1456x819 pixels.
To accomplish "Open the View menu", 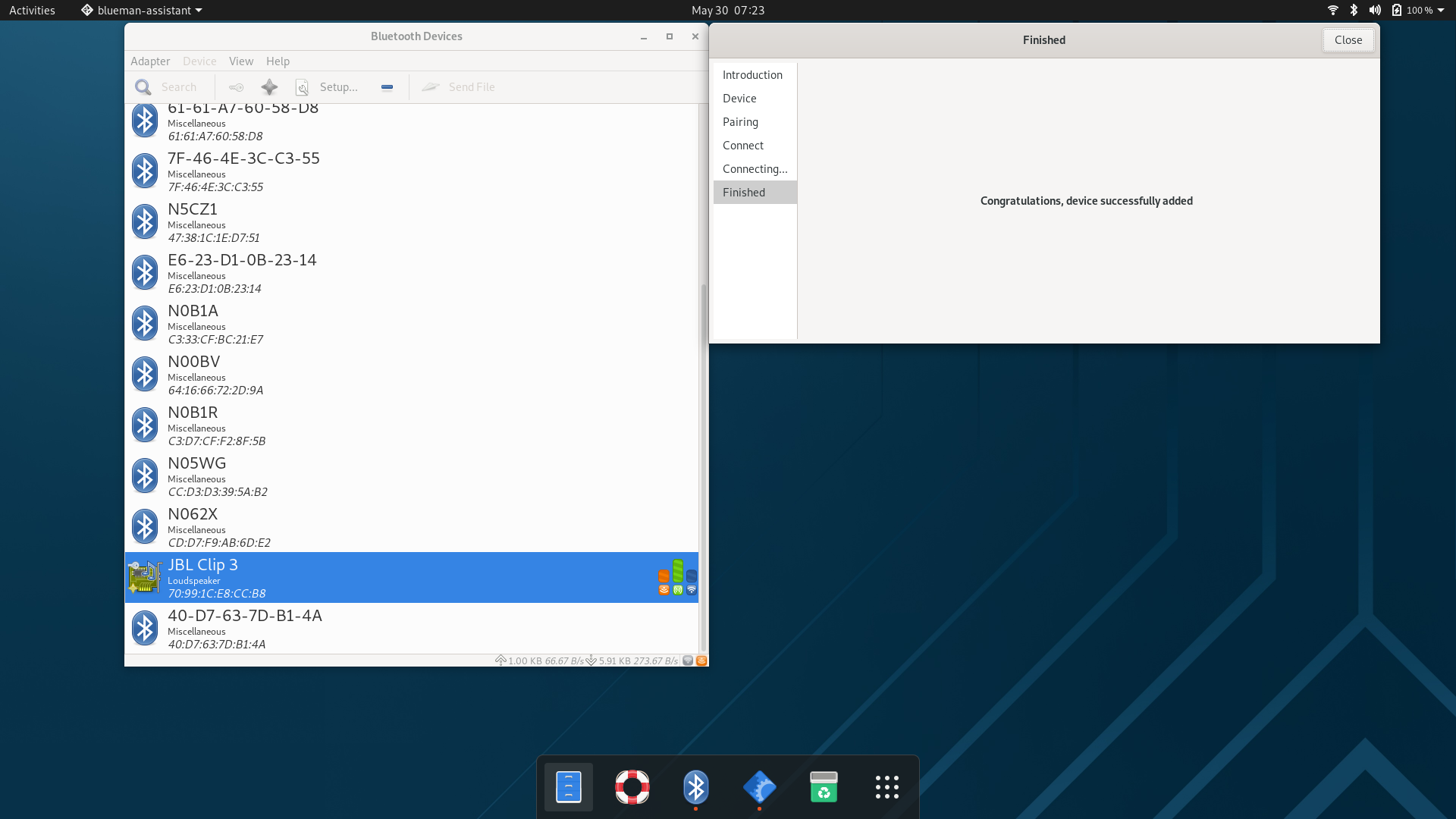I will (x=241, y=61).
